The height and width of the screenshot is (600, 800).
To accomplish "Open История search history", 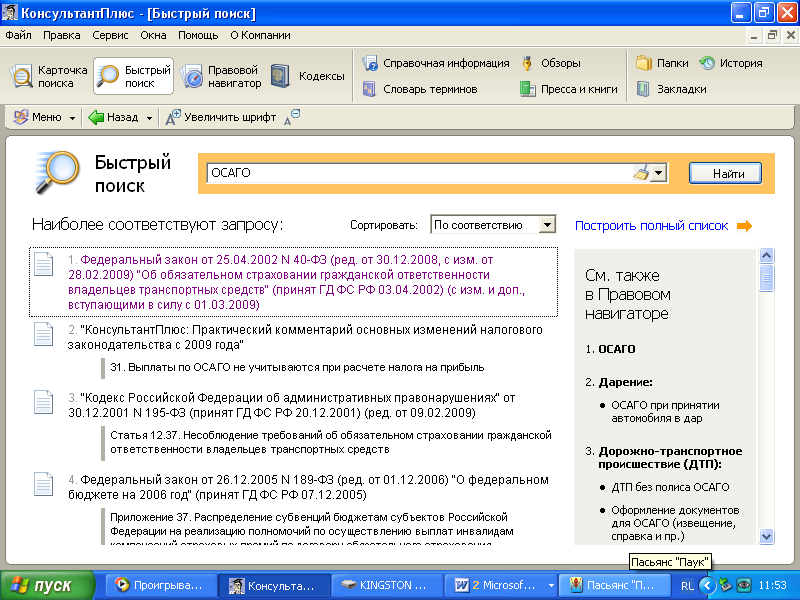I will 731,63.
